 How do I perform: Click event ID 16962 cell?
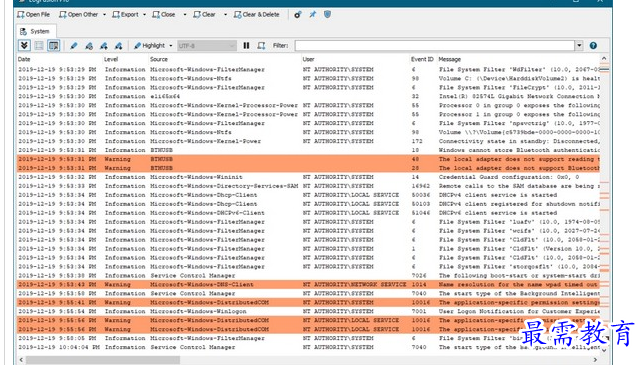(421, 186)
